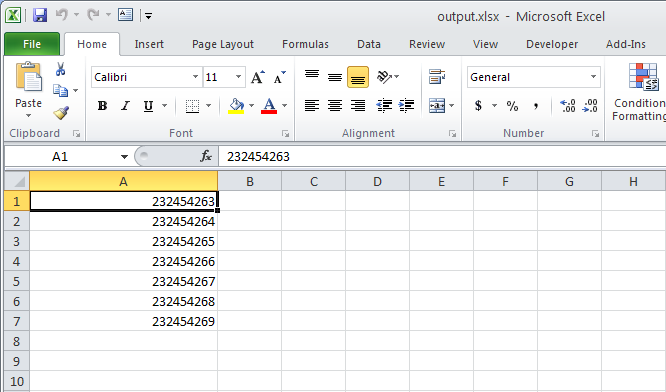Toggle Align Text Right
Screen dimensions: 666x392
pyautogui.click(x=358, y=105)
